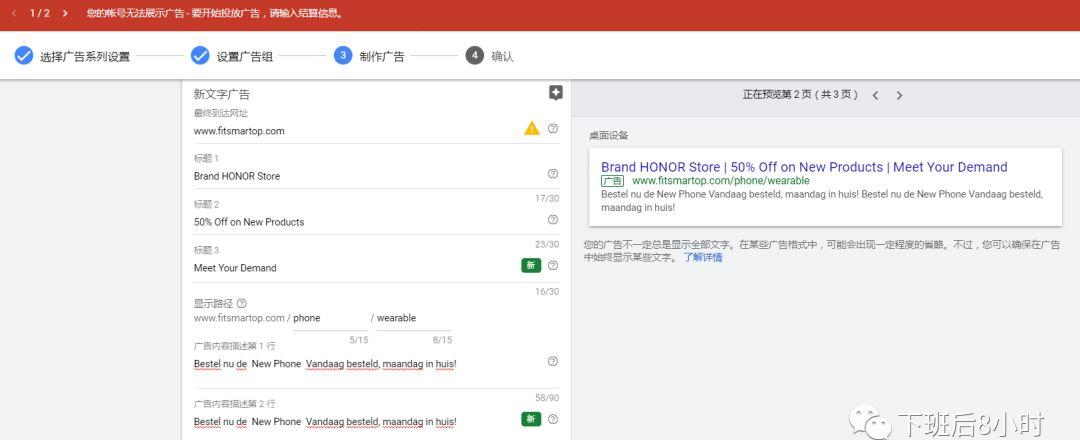
Task: Click green 新 badge beside description line 2
Action: pos(531,419)
